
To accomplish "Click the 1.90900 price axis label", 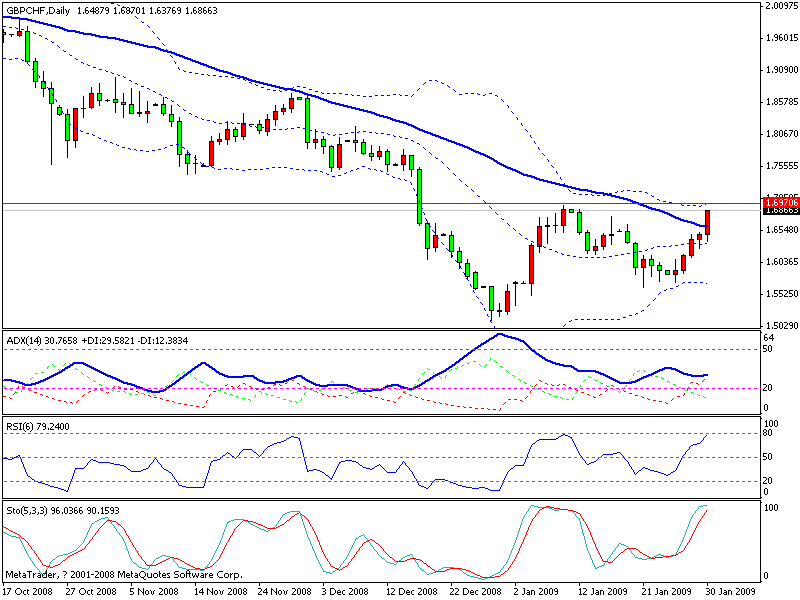I will pos(782,70).
